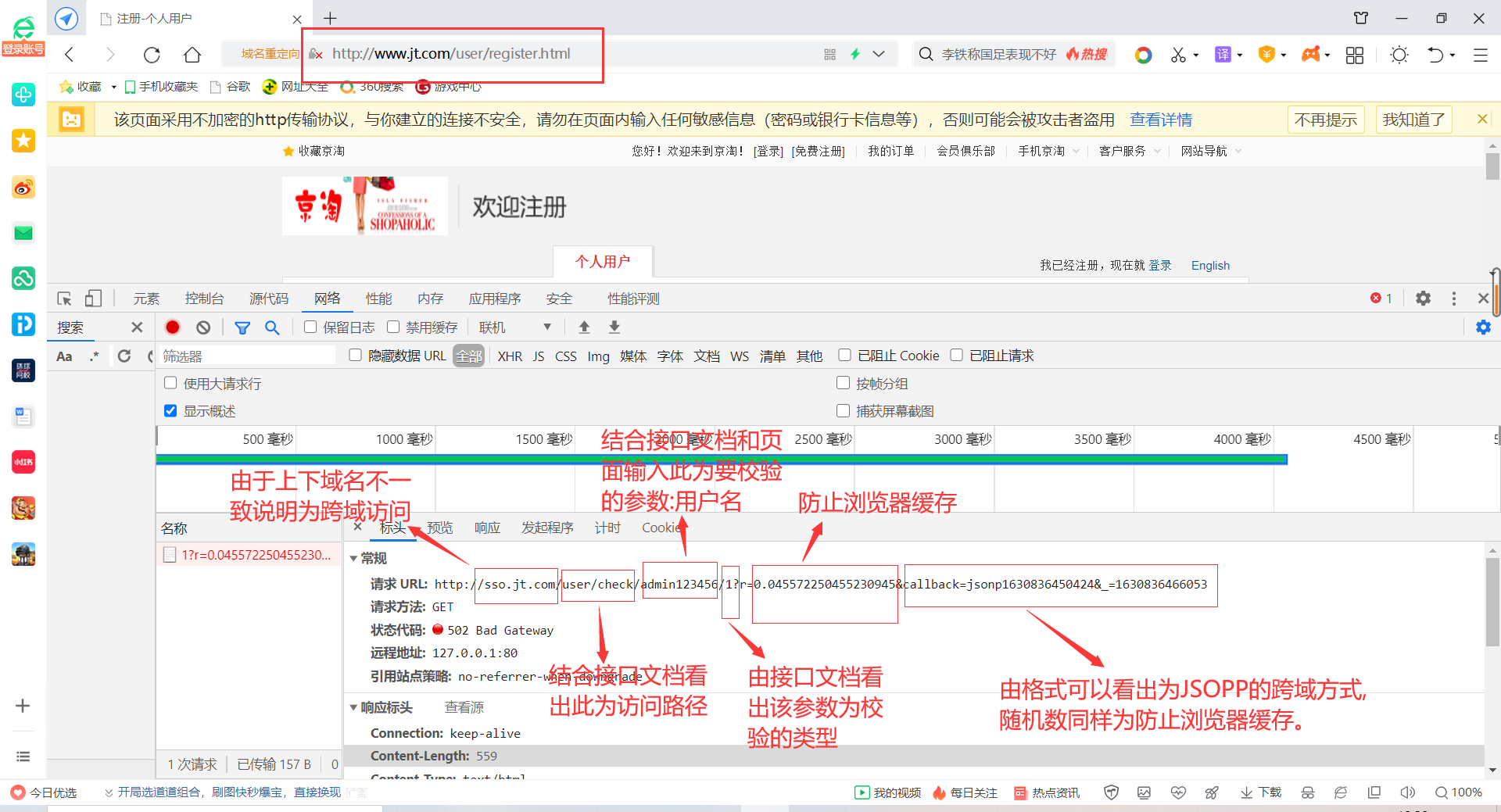Enable 使用大请求行 option
This screenshot has width=1501, height=812.
click(170, 383)
